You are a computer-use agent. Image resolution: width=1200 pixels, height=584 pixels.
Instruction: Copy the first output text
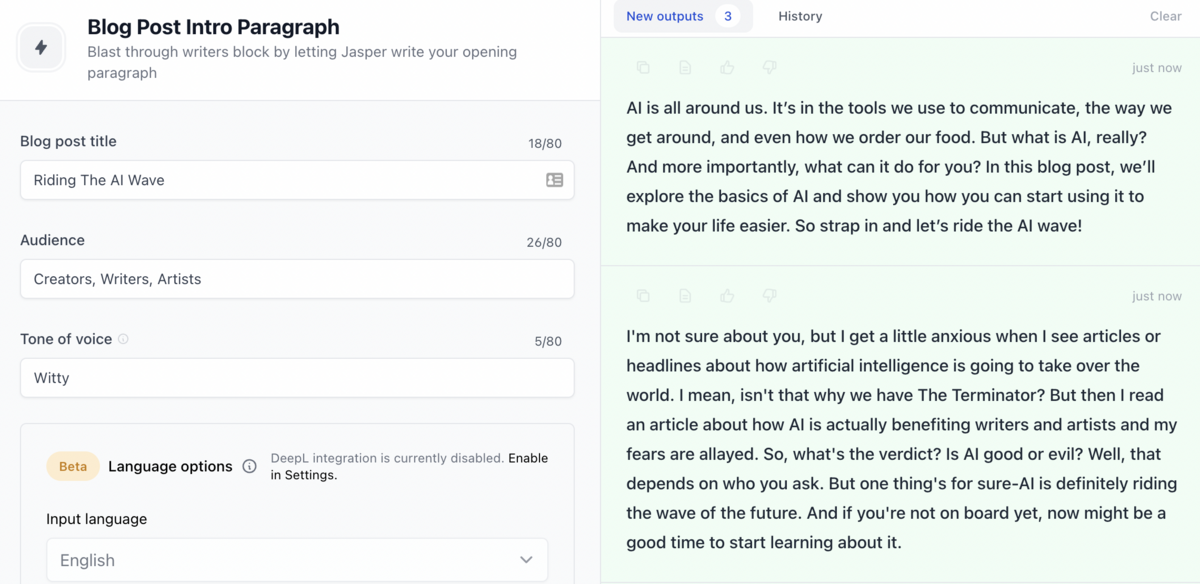(643, 68)
